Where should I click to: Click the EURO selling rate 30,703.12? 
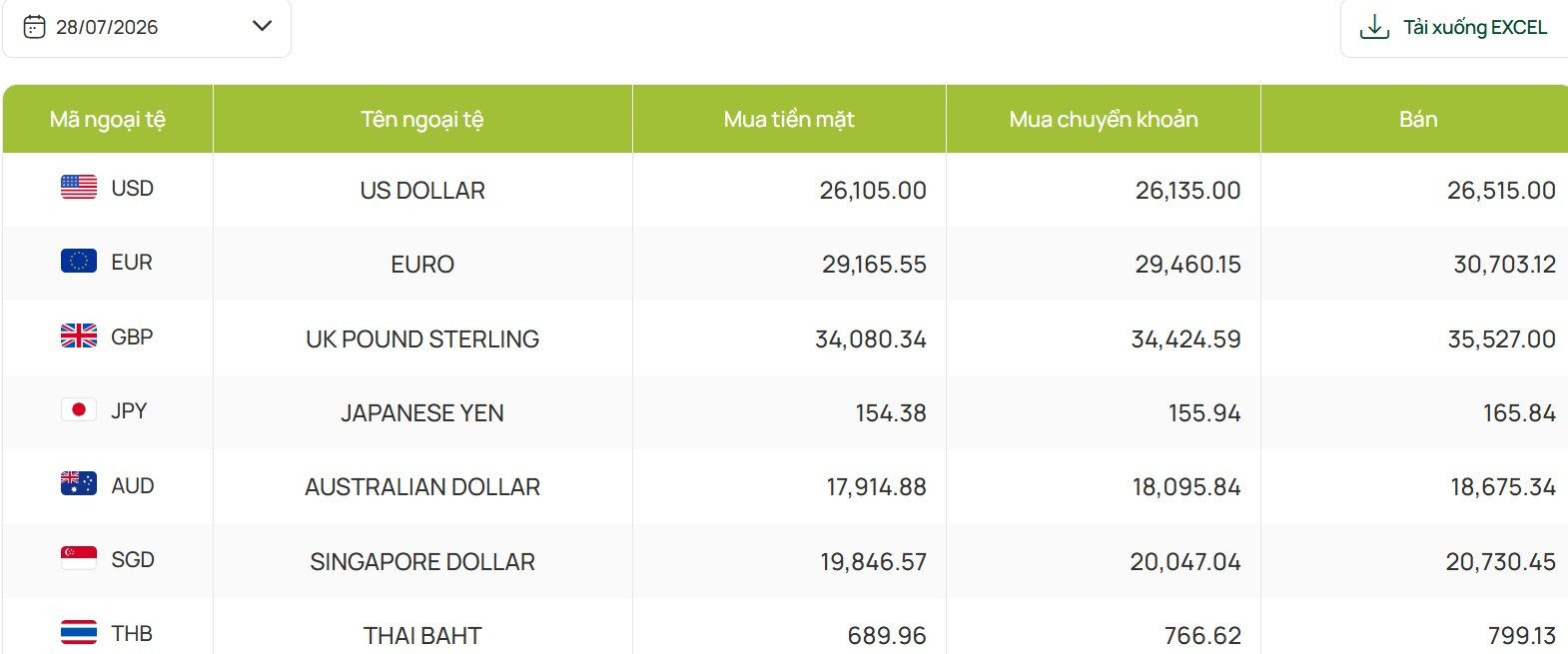[1504, 264]
